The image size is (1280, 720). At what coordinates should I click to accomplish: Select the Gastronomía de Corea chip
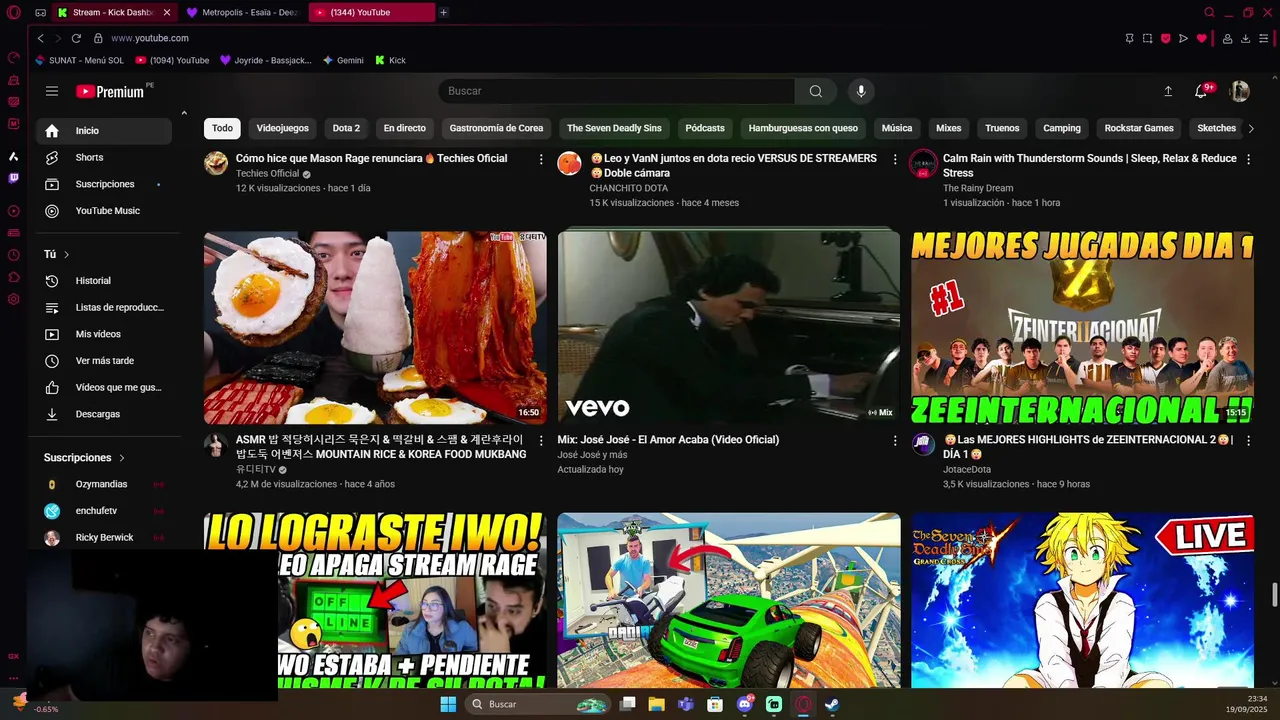point(496,128)
